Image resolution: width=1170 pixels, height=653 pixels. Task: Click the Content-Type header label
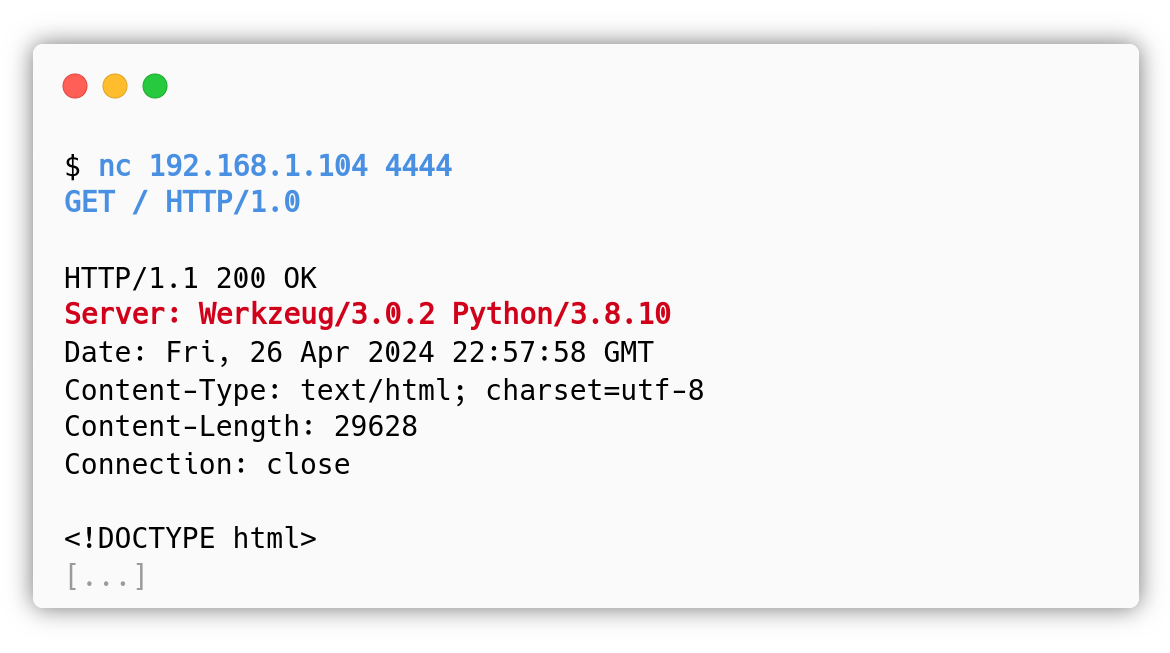coord(173,390)
